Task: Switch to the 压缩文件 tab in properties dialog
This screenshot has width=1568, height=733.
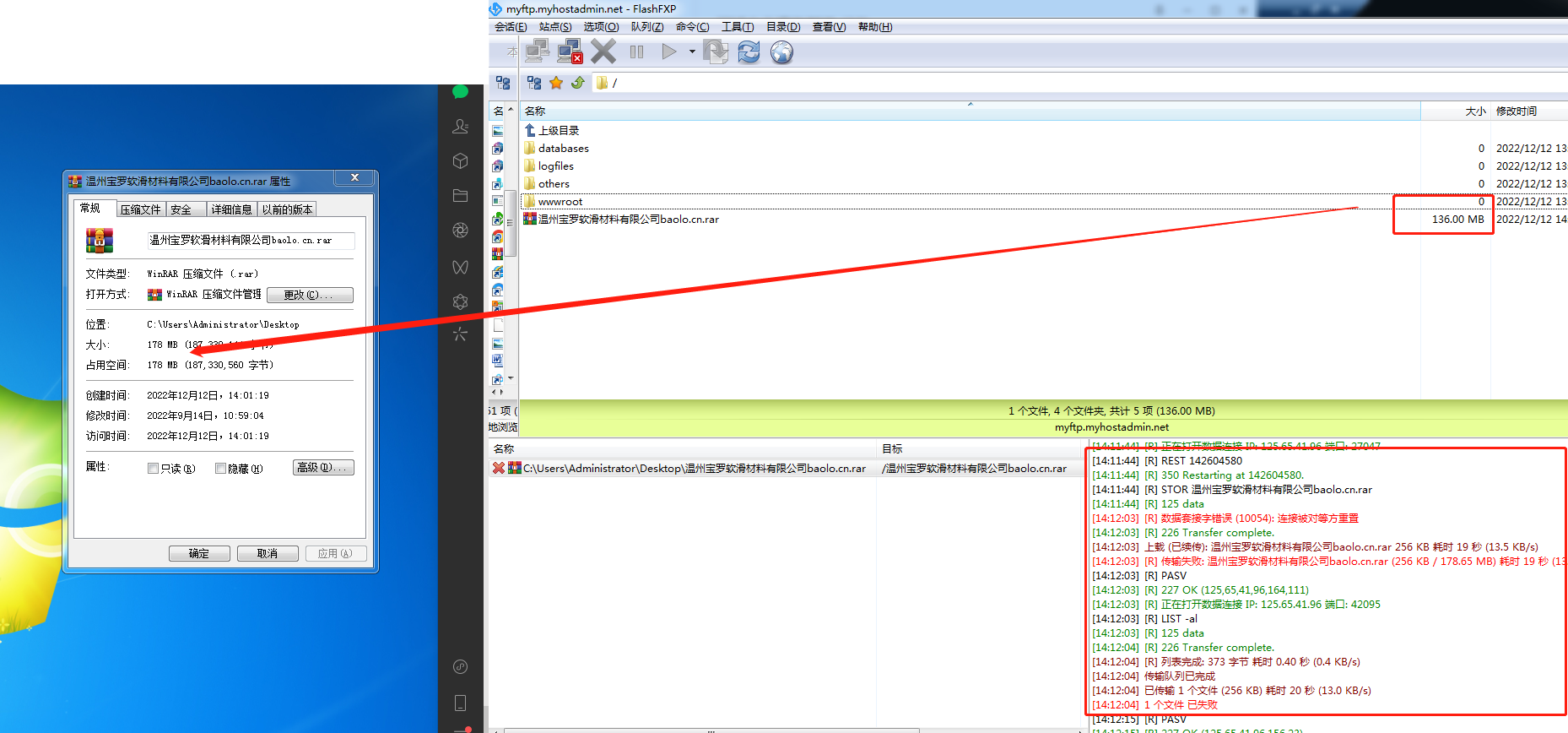Action: pyautogui.click(x=140, y=209)
